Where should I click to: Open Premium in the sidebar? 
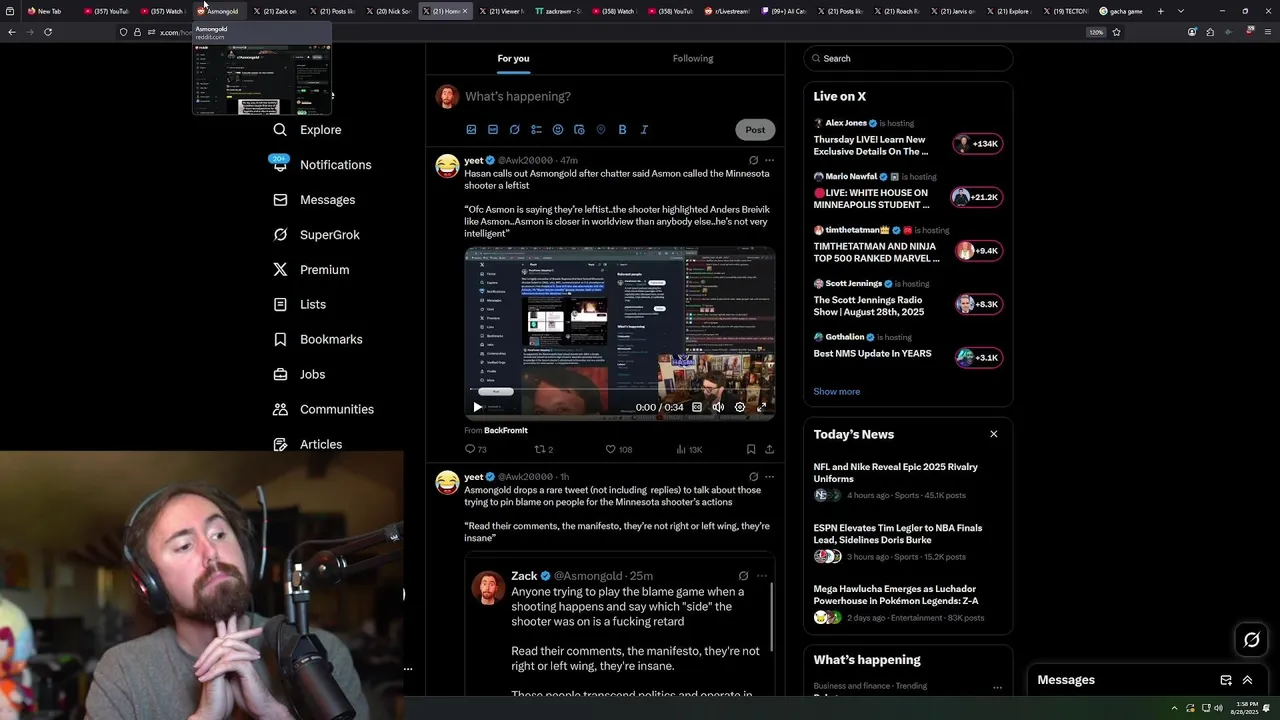(x=311, y=270)
